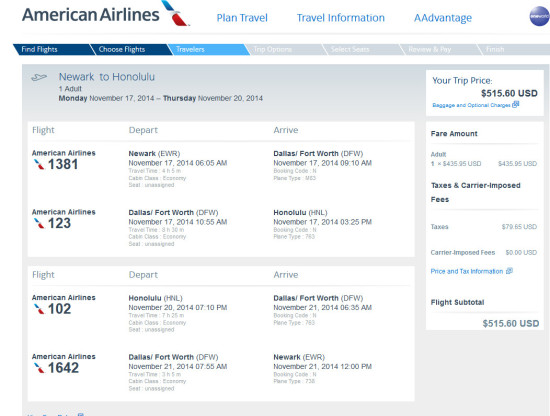Click the popup icon after Baggage and Optional Charges
This screenshot has height=416, width=550.
(x=515, y=104)
